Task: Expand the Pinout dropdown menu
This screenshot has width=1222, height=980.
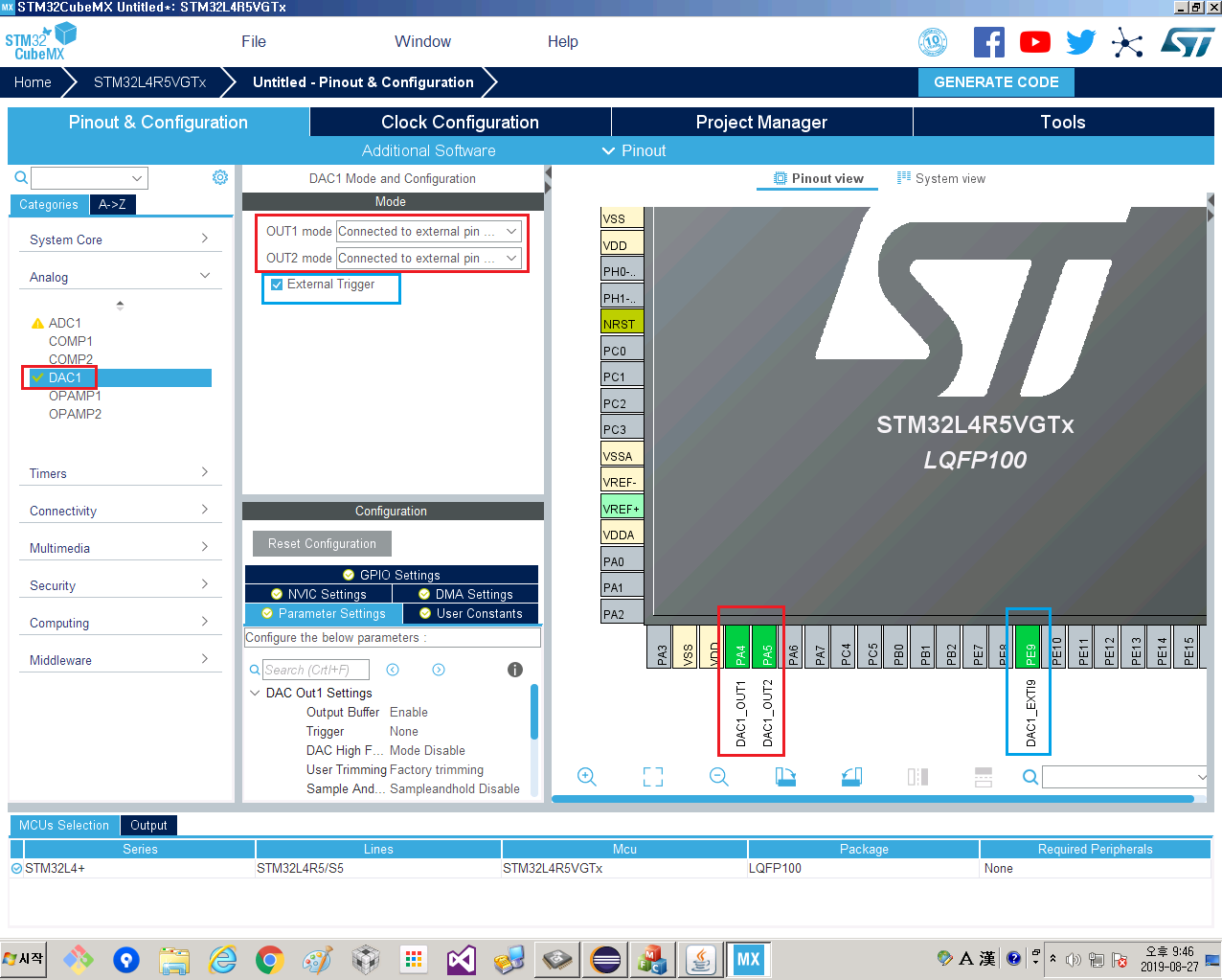Action: click(634, 150)
